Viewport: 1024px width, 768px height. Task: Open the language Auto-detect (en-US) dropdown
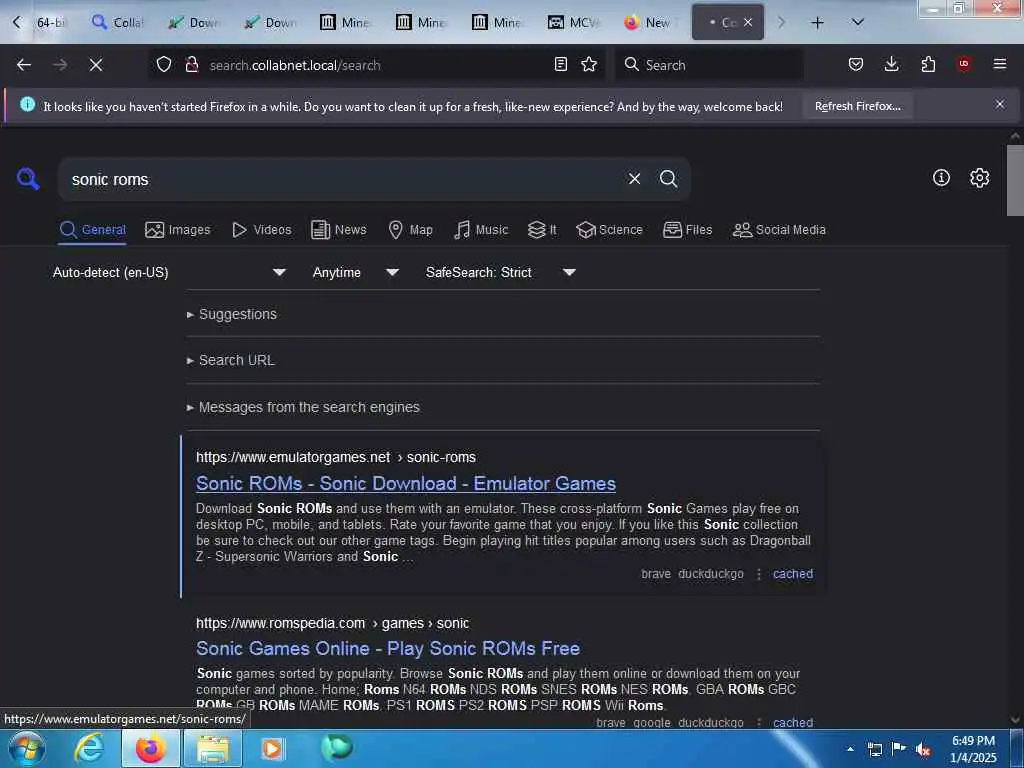169,272
